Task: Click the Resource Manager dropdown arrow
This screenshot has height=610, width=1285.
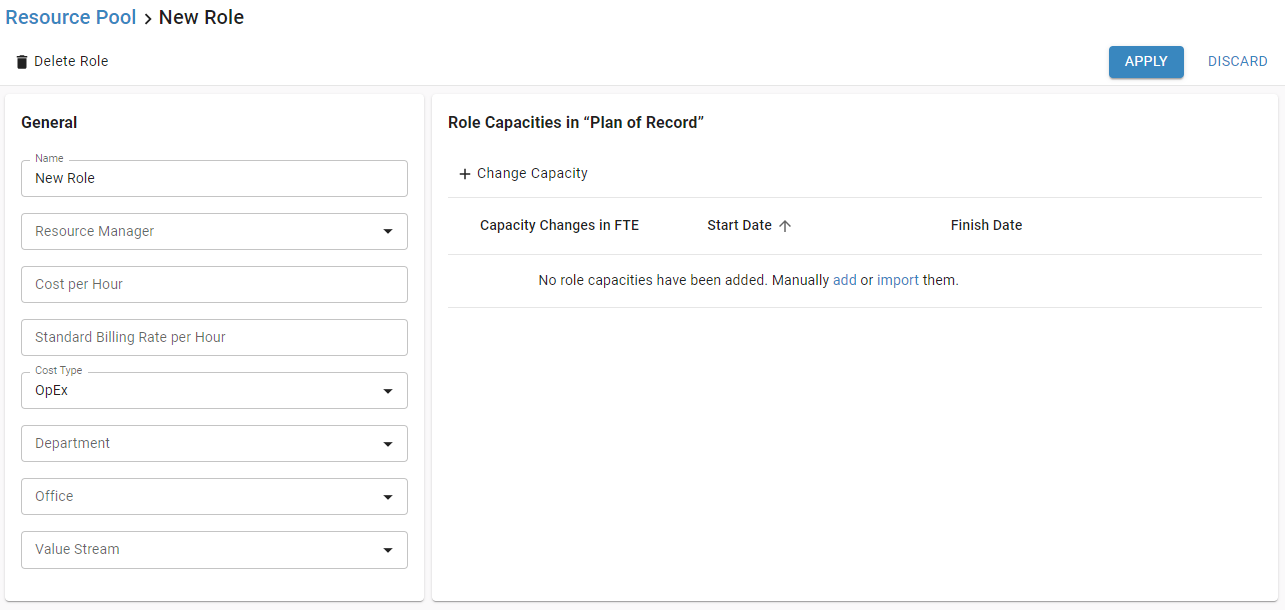Action: click(388, 231)
